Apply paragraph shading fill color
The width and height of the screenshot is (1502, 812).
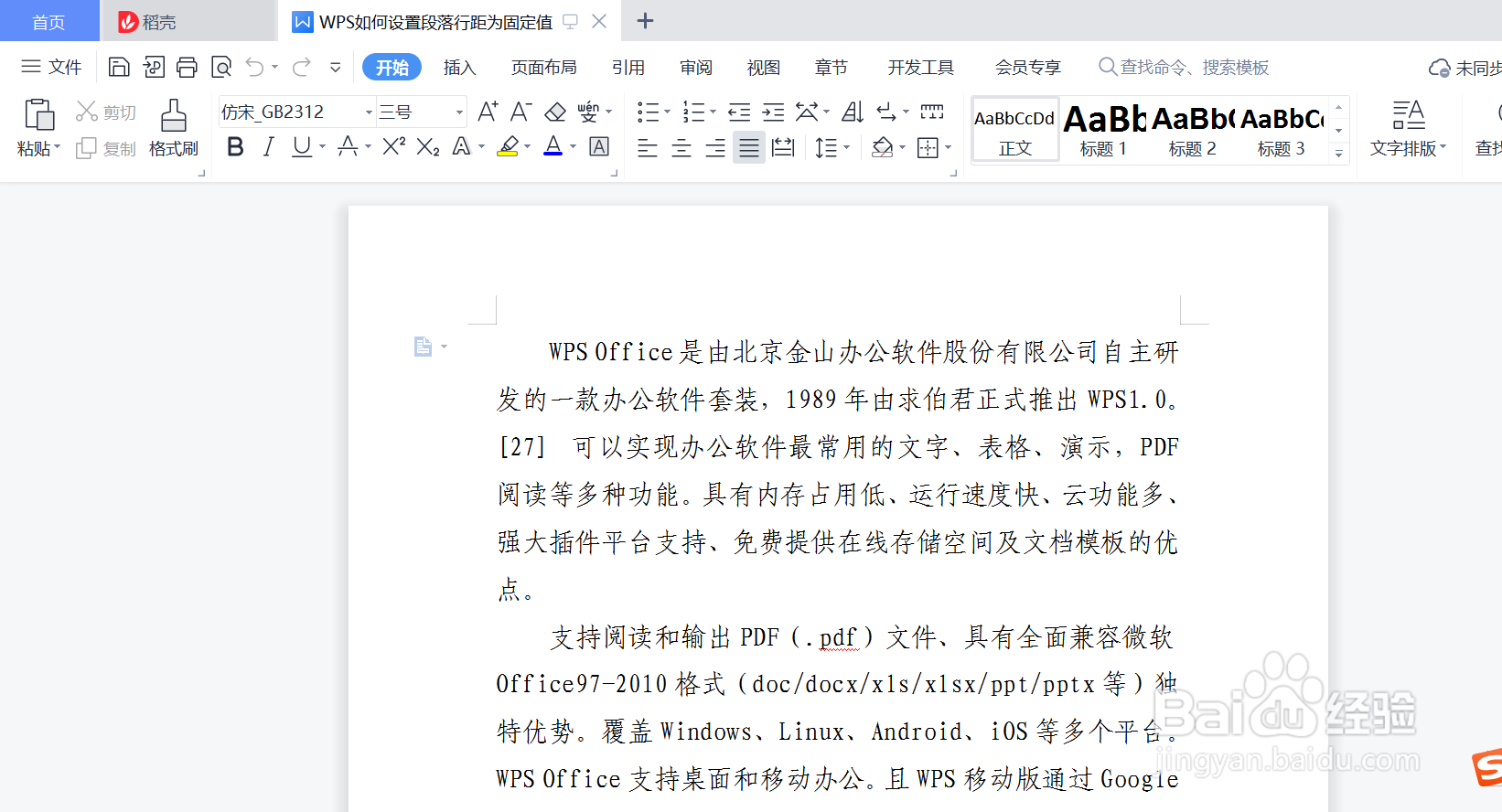[x=882, y=147]
